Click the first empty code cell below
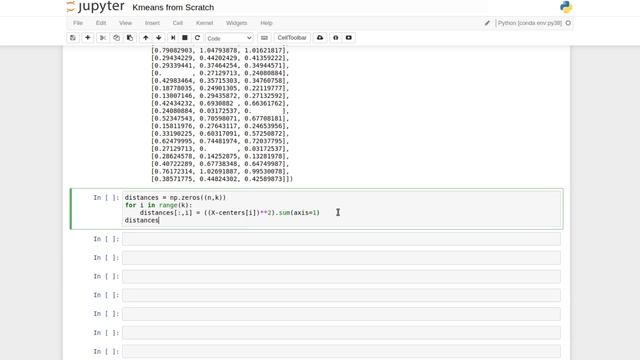This screenshot has width=640, height=360. click(342, 239)
